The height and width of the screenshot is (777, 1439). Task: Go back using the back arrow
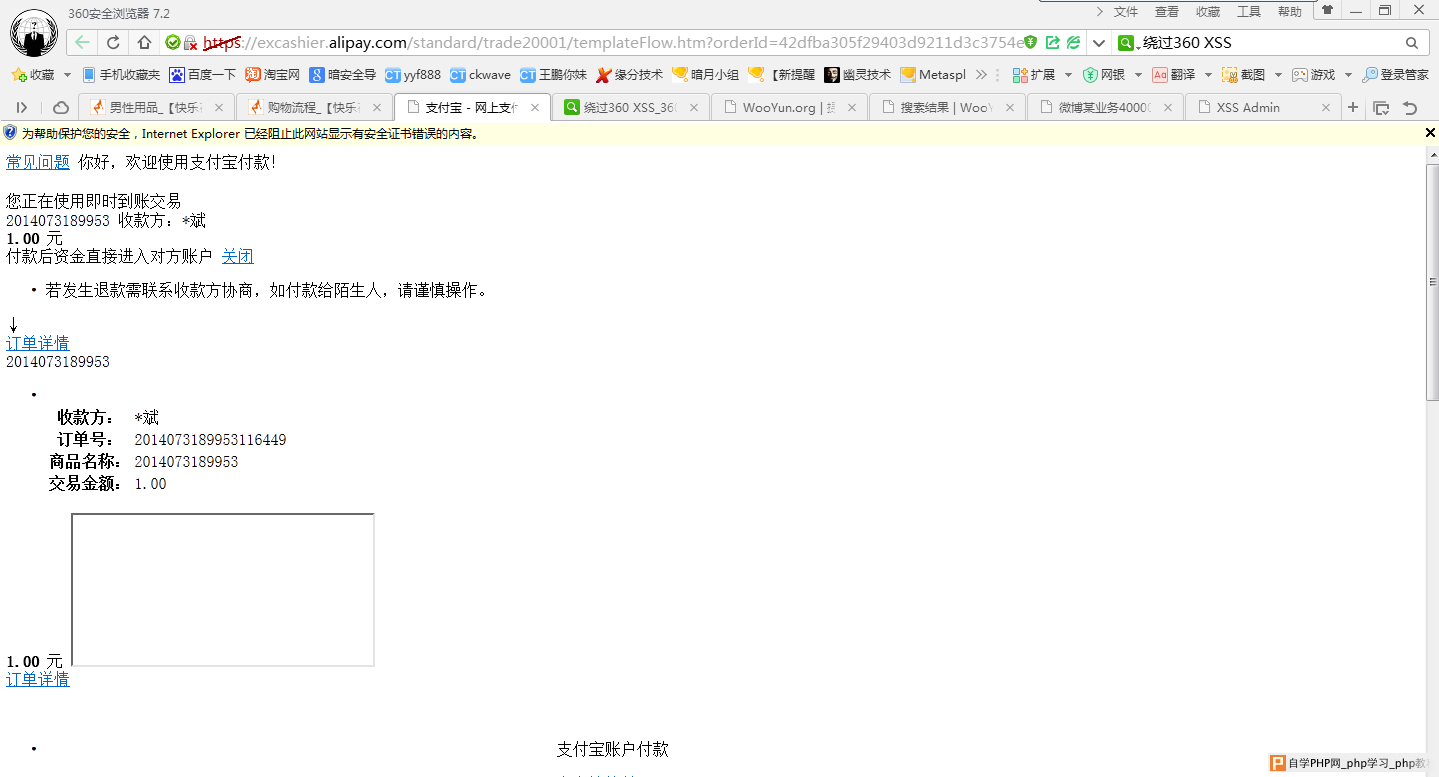pos(82,42)
